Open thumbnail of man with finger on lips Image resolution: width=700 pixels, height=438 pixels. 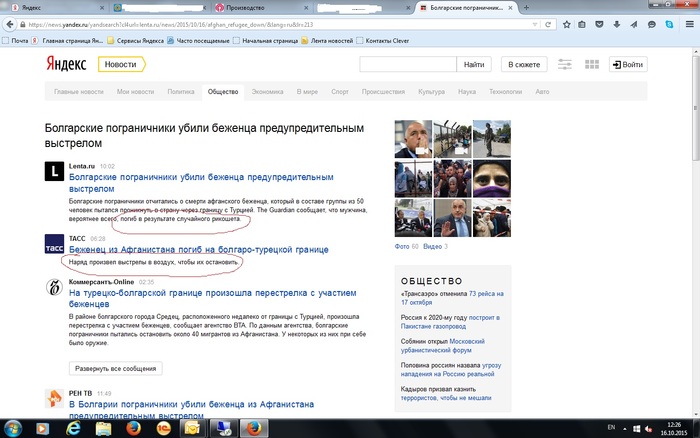coord(413,139)
